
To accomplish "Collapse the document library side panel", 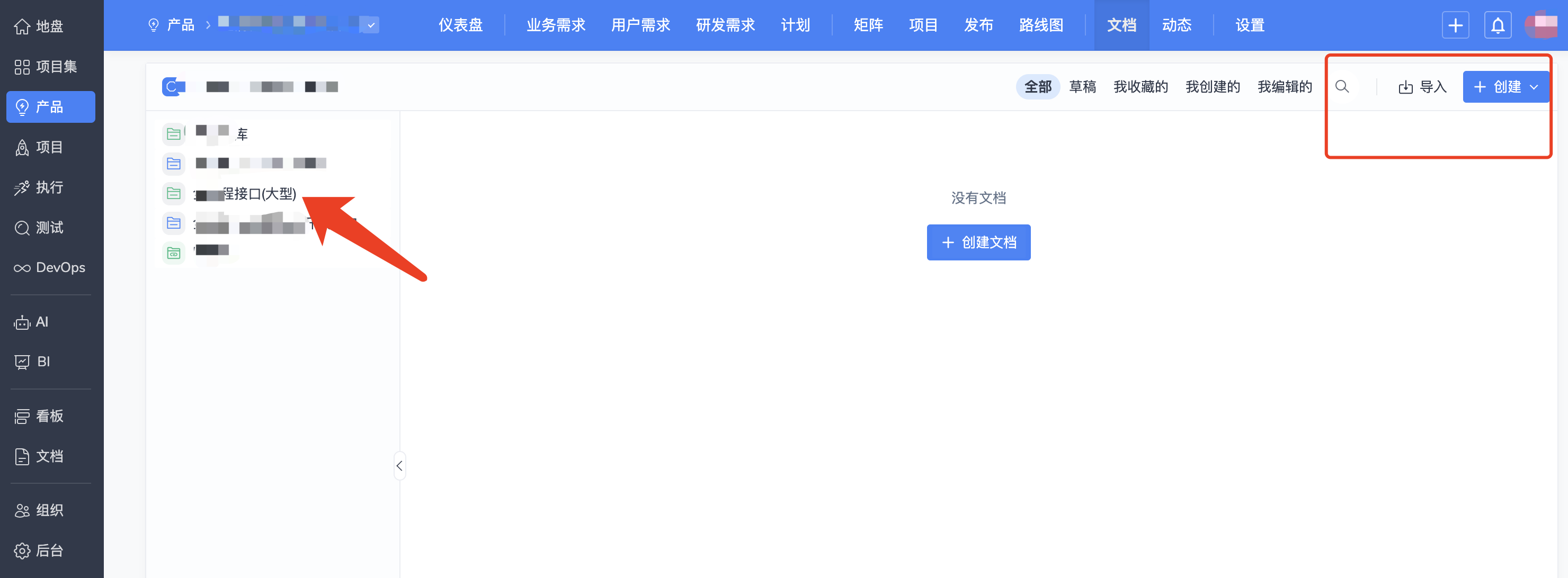I will [x=399, y=465].
